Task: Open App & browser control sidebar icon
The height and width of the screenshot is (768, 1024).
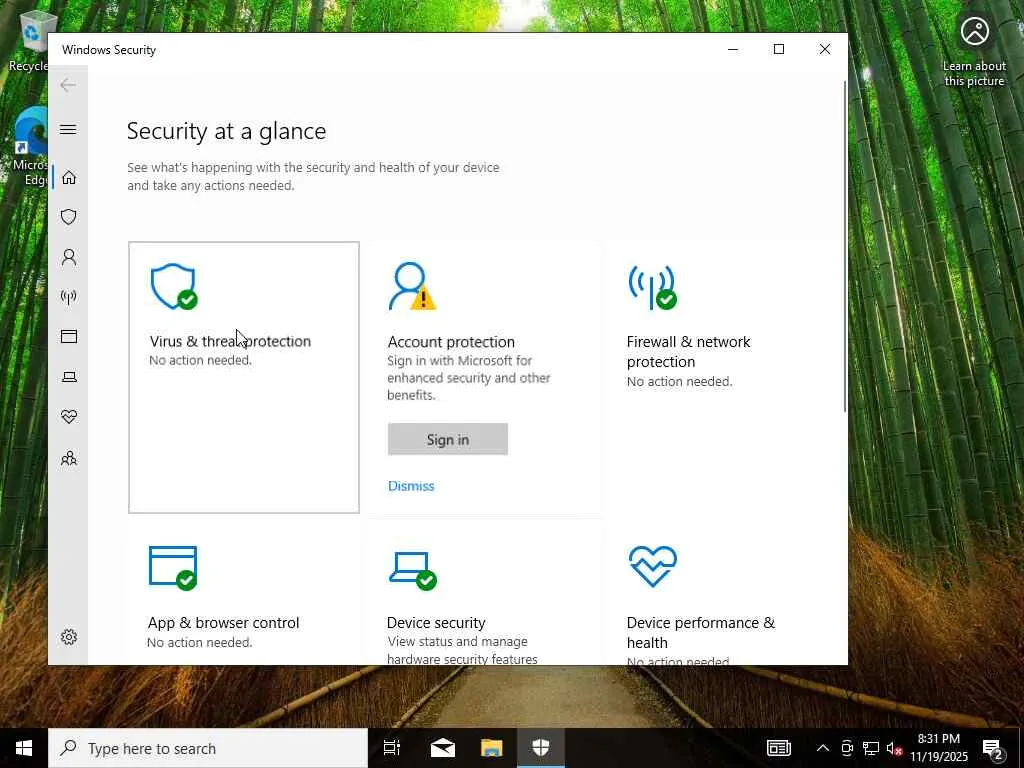Action: (69, 336)
